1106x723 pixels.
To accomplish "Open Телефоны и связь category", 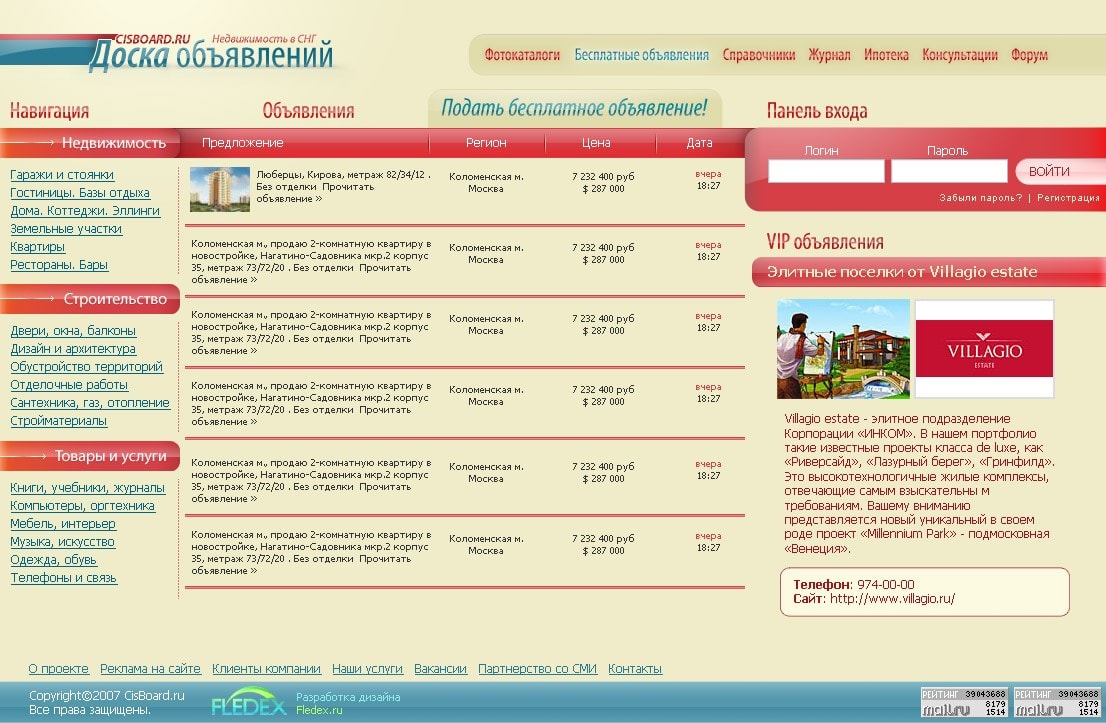I will pyautogui.click(x=63, y=578).
